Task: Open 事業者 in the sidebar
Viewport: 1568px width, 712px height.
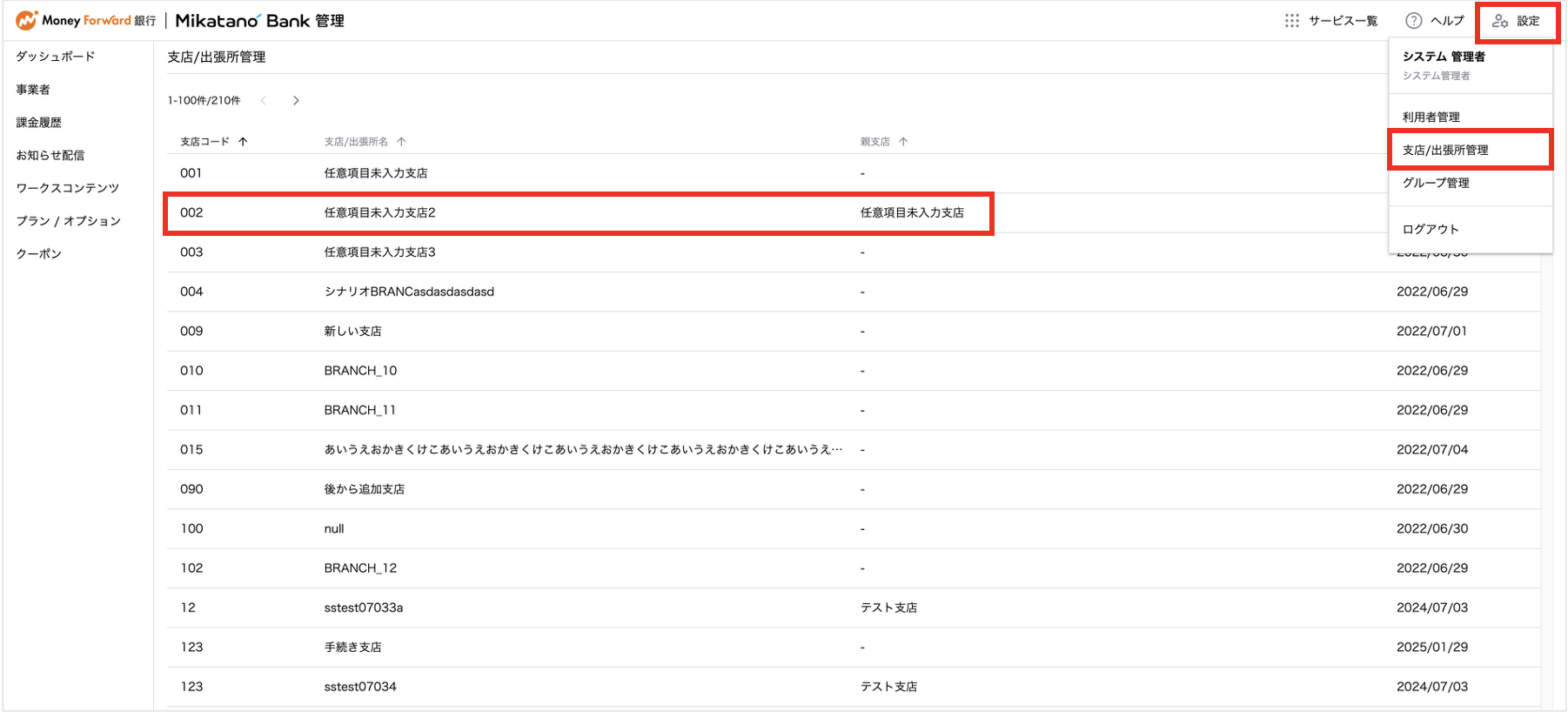Action: click(x=33, y=90)
